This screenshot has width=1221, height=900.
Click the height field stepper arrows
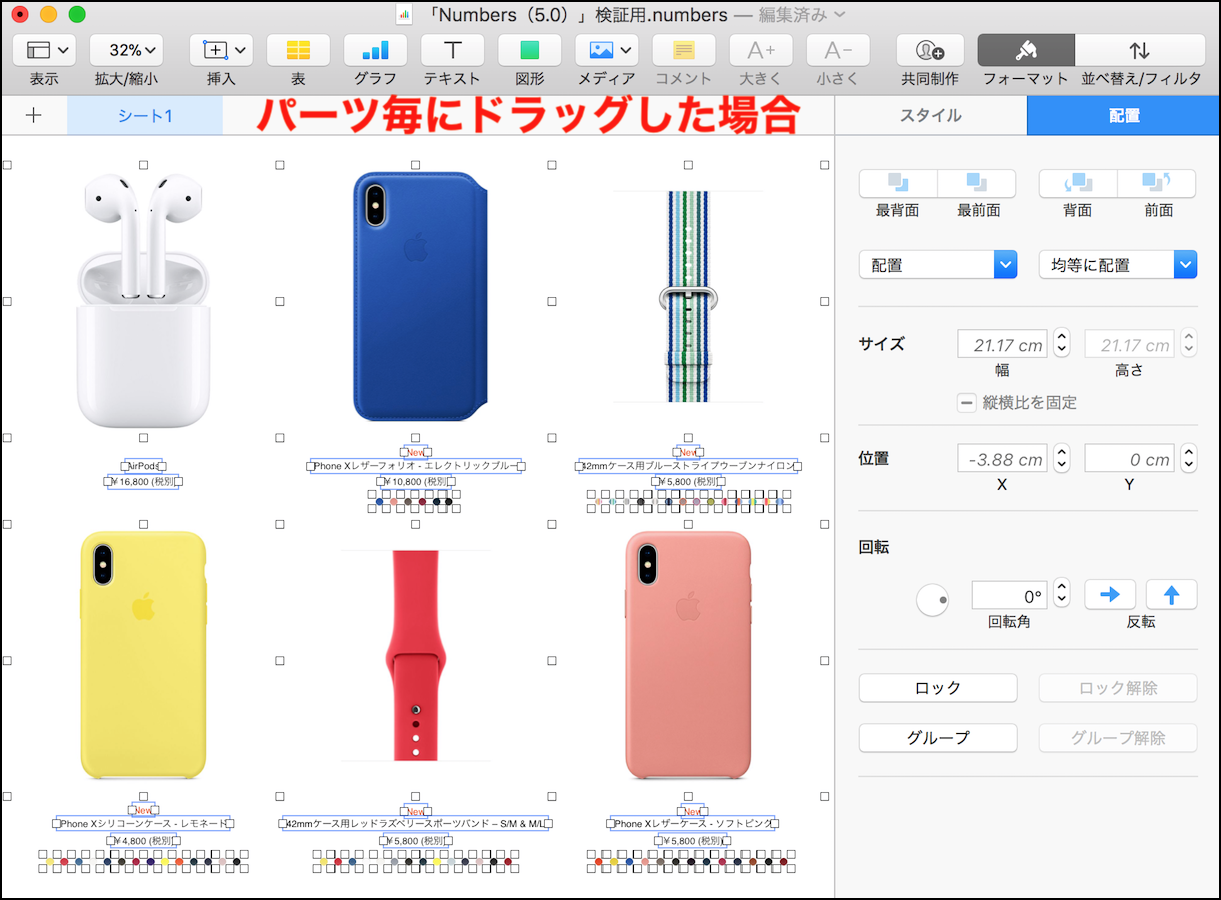1189,344
